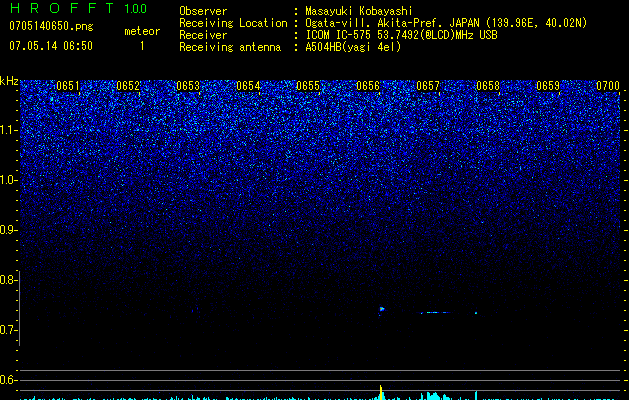Click the 0.8 frequency axis label
629x400 pixels.
point(8,280)
